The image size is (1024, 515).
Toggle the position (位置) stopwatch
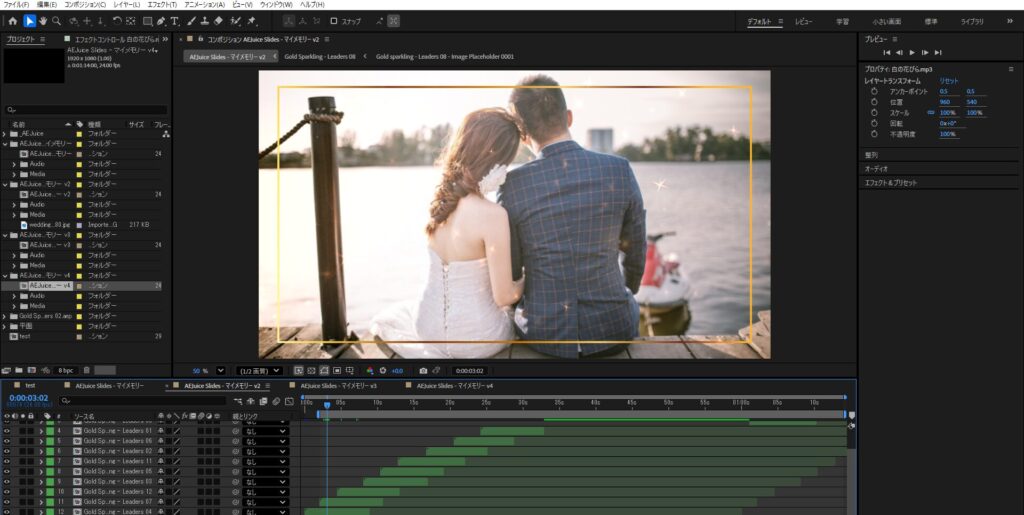[873, 102]
